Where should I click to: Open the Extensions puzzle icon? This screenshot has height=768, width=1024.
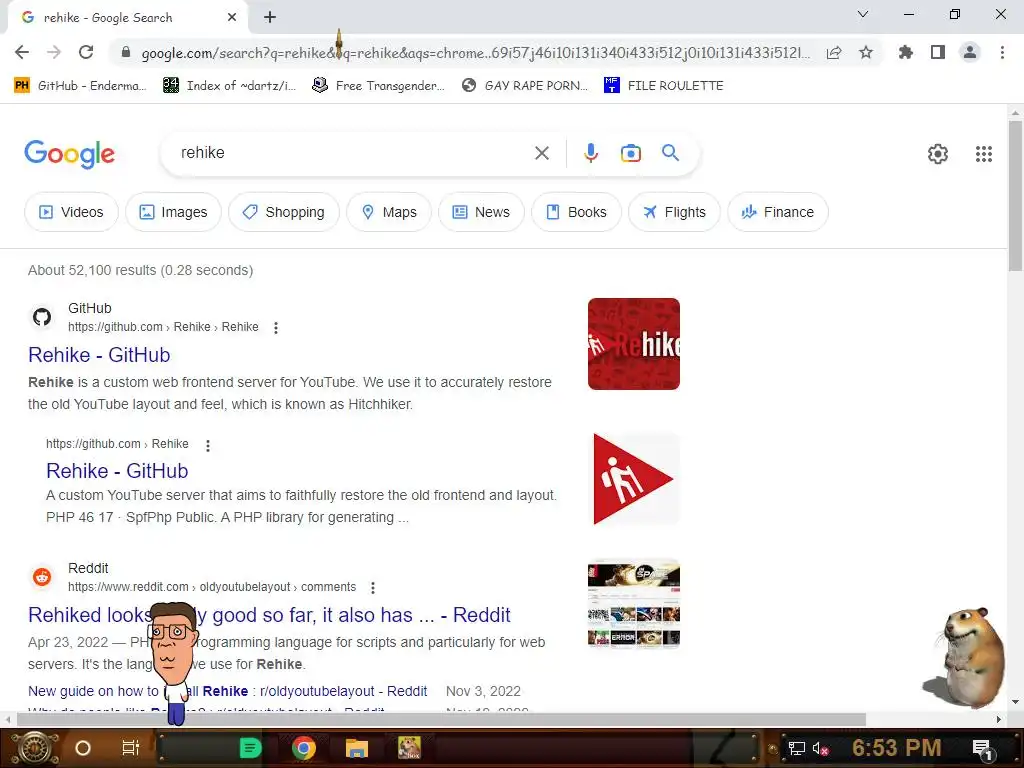(x=905, y=52)
